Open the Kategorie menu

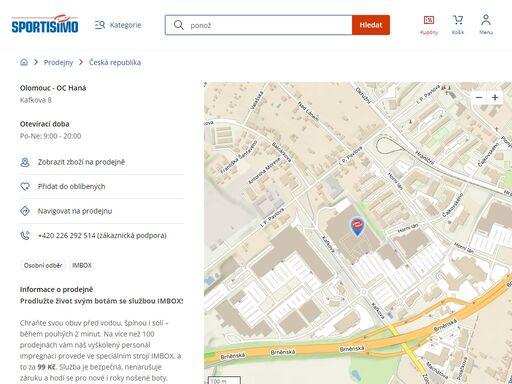[118, 25]
